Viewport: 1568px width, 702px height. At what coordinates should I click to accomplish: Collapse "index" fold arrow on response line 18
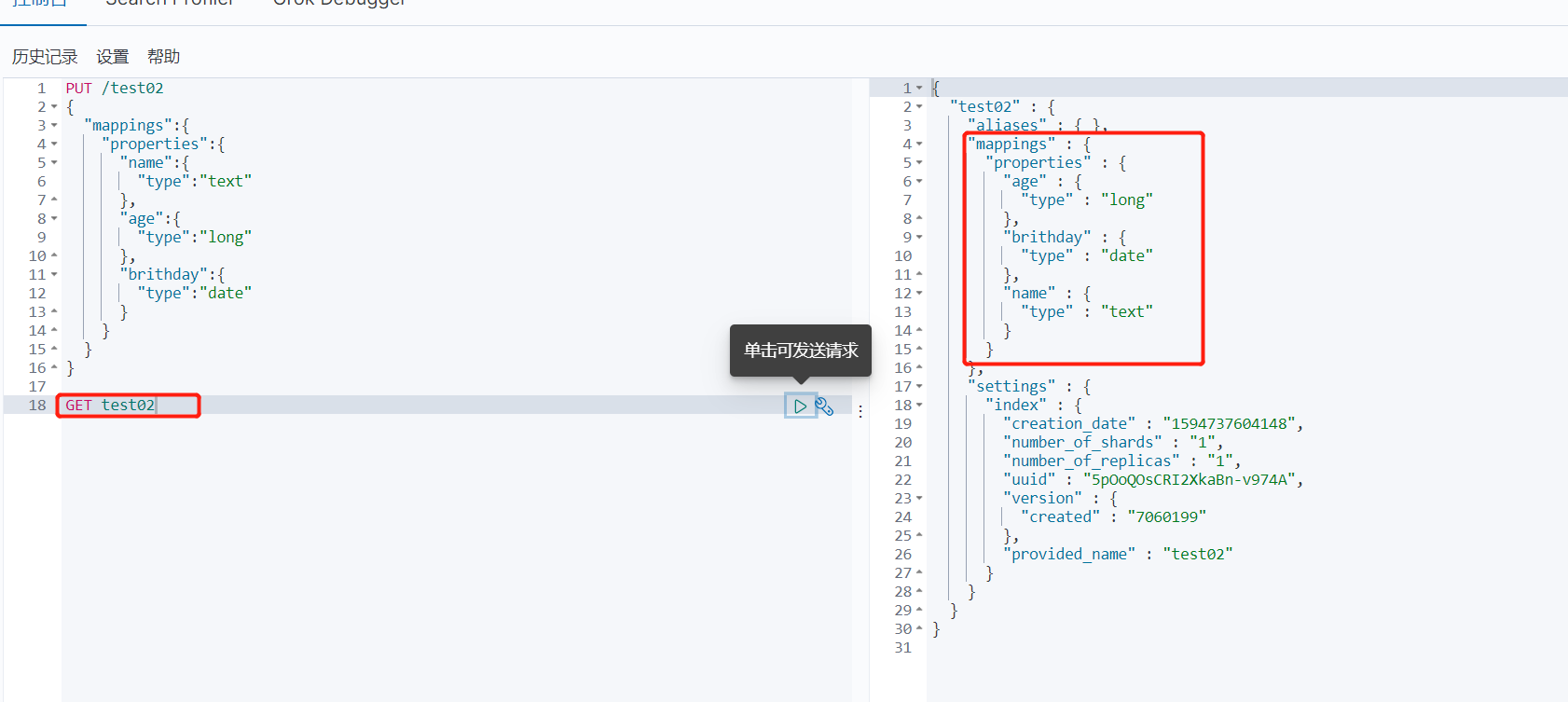tap(919, 406)
